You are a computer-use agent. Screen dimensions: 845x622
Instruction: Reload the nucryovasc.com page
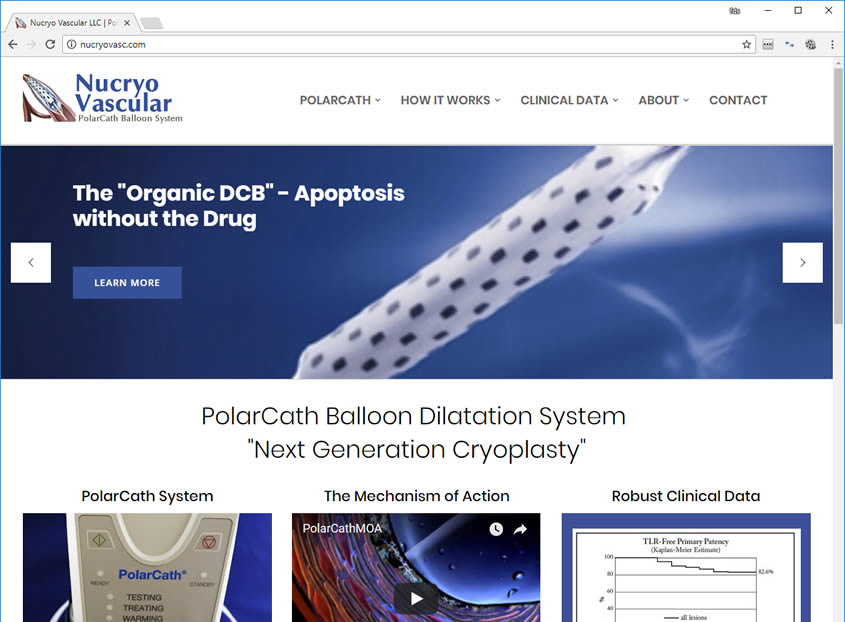[48, 44]
